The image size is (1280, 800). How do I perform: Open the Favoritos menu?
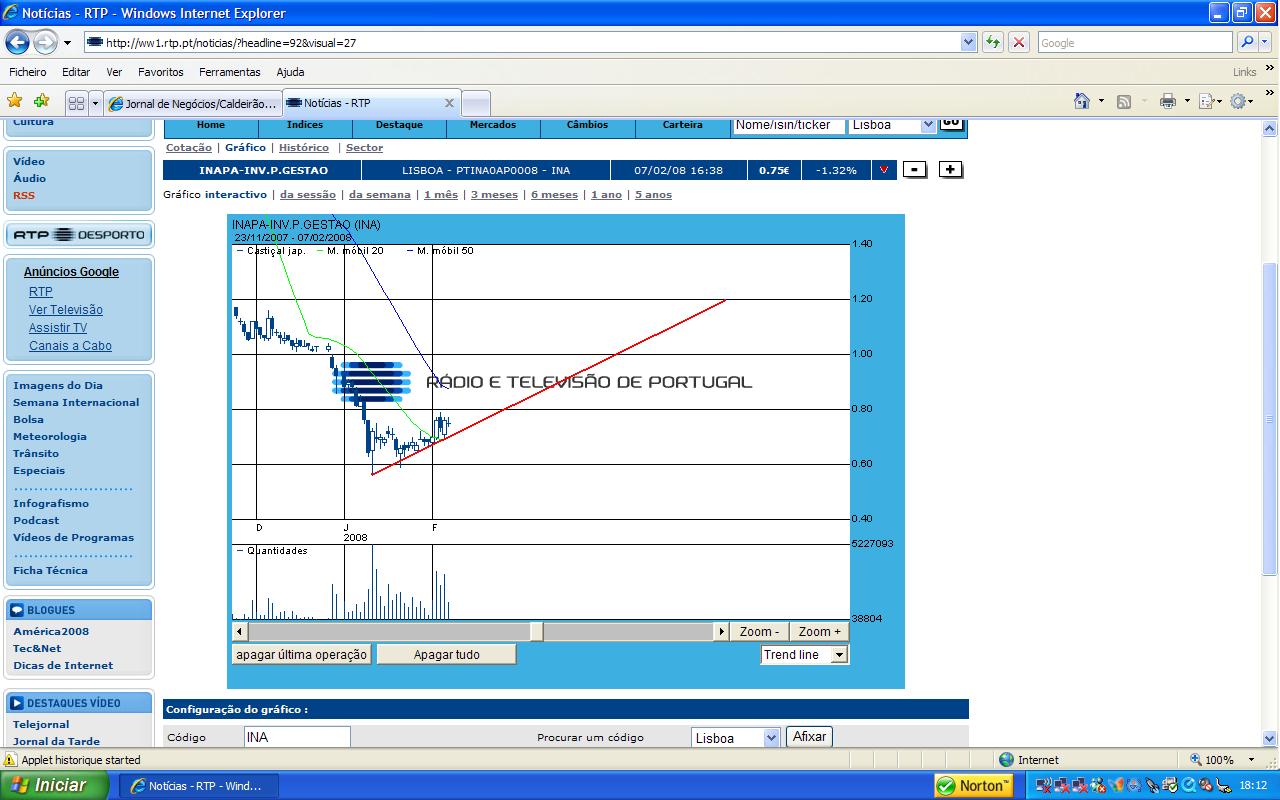pos(161,72)
